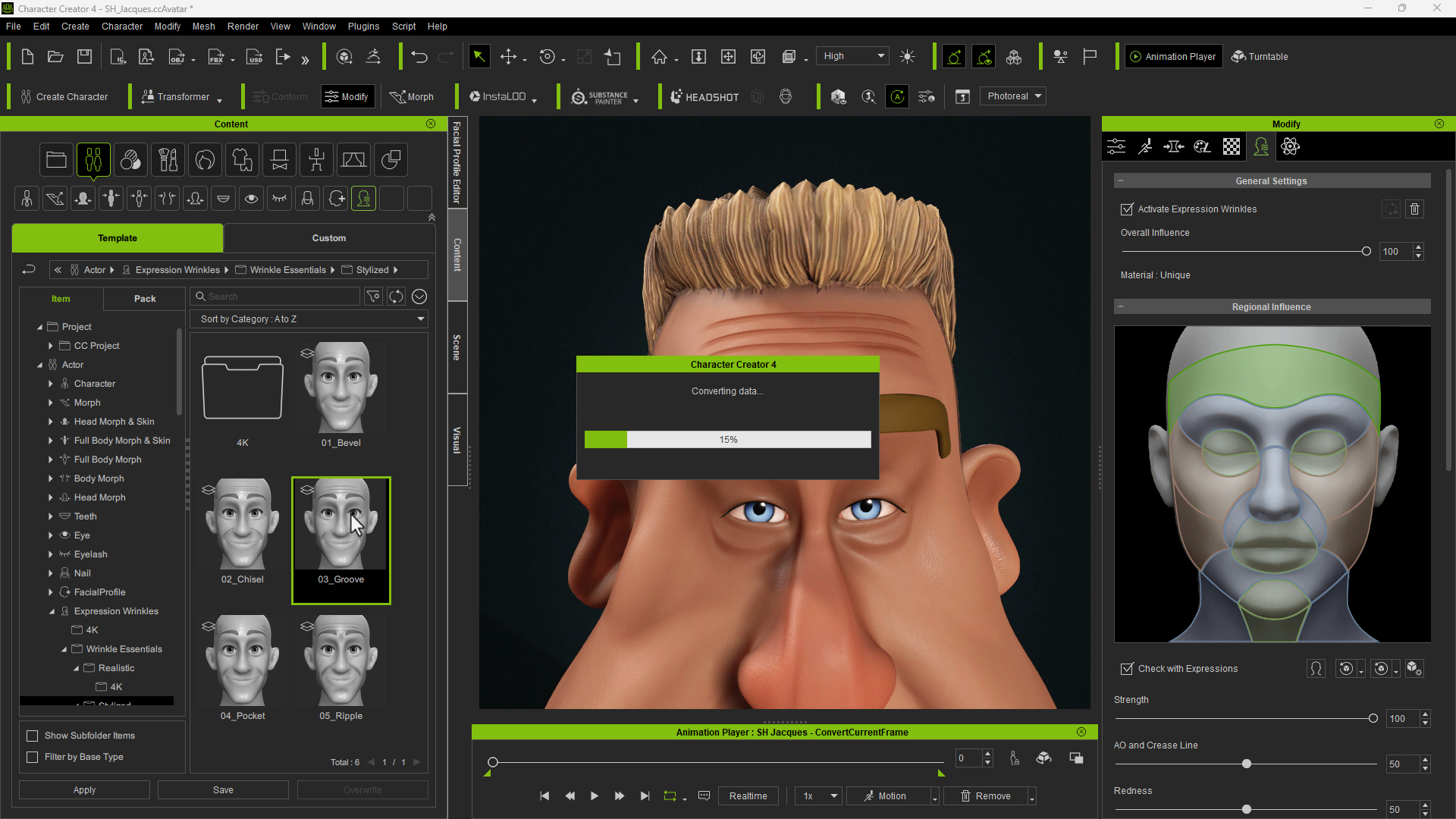The image size is (1456, 819).
Task: Open the High quality dropdown
Action: tap(853, 56)
